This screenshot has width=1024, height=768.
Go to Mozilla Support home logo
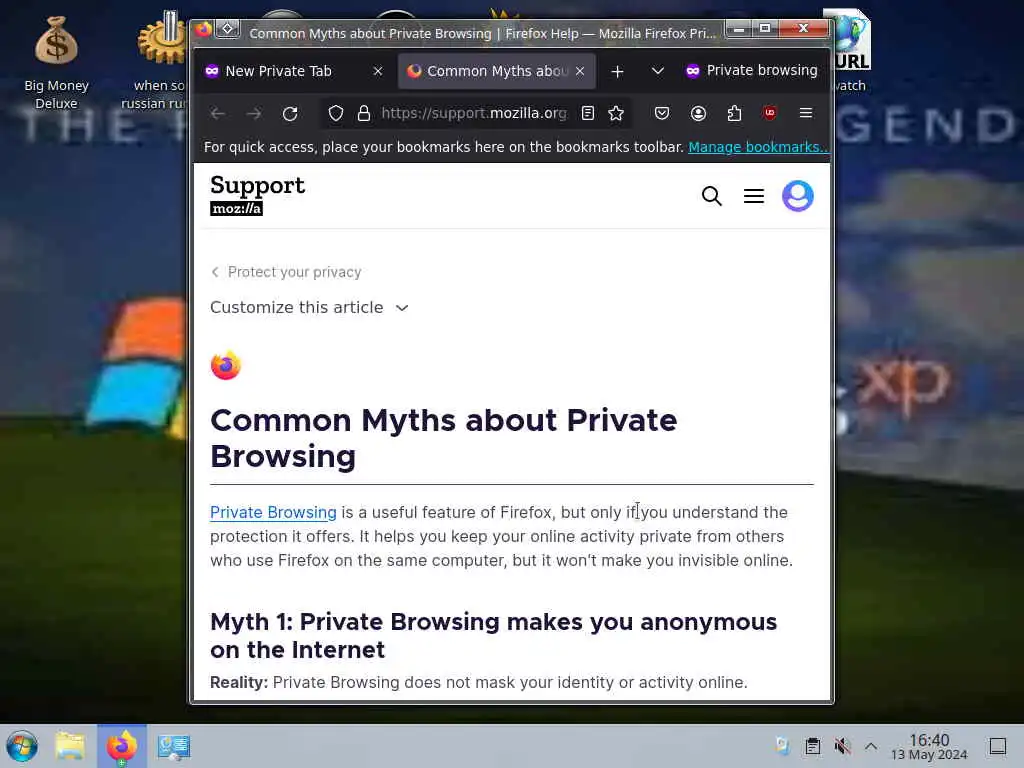[257, 195]
